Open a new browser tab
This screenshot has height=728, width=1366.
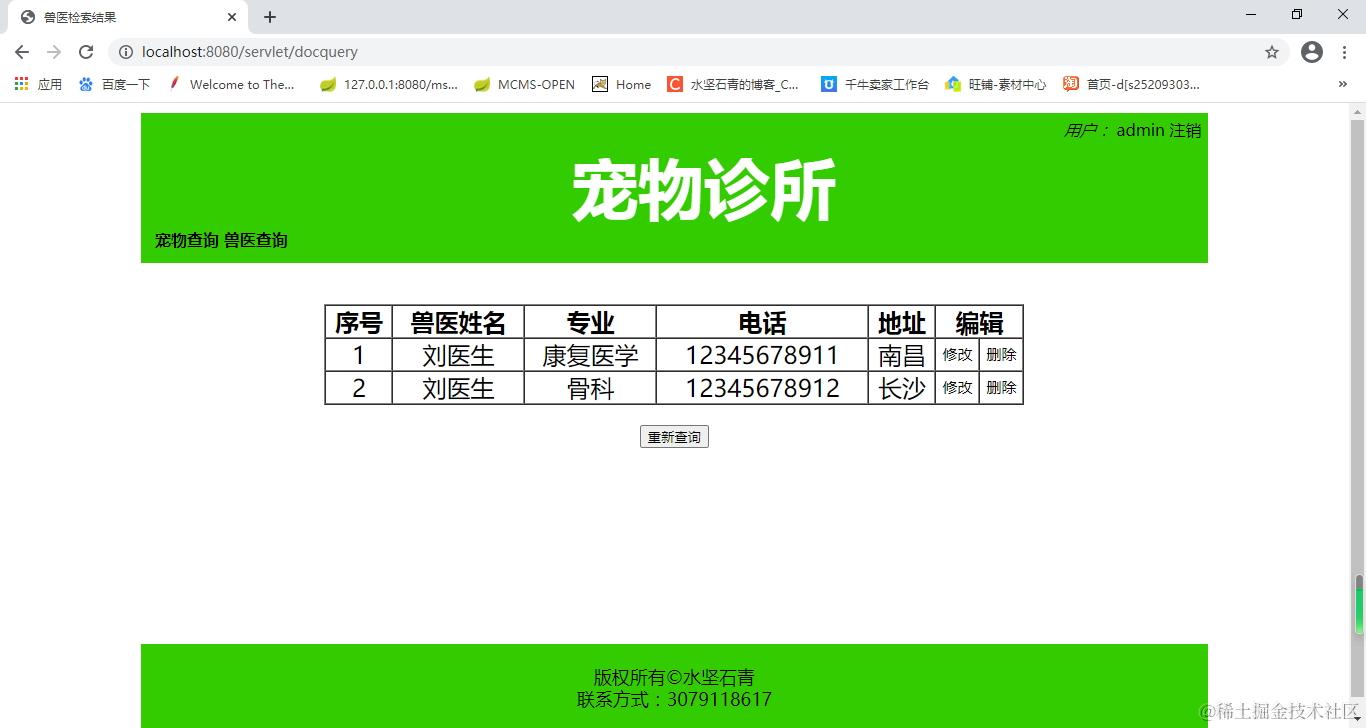tap(268, 16)
